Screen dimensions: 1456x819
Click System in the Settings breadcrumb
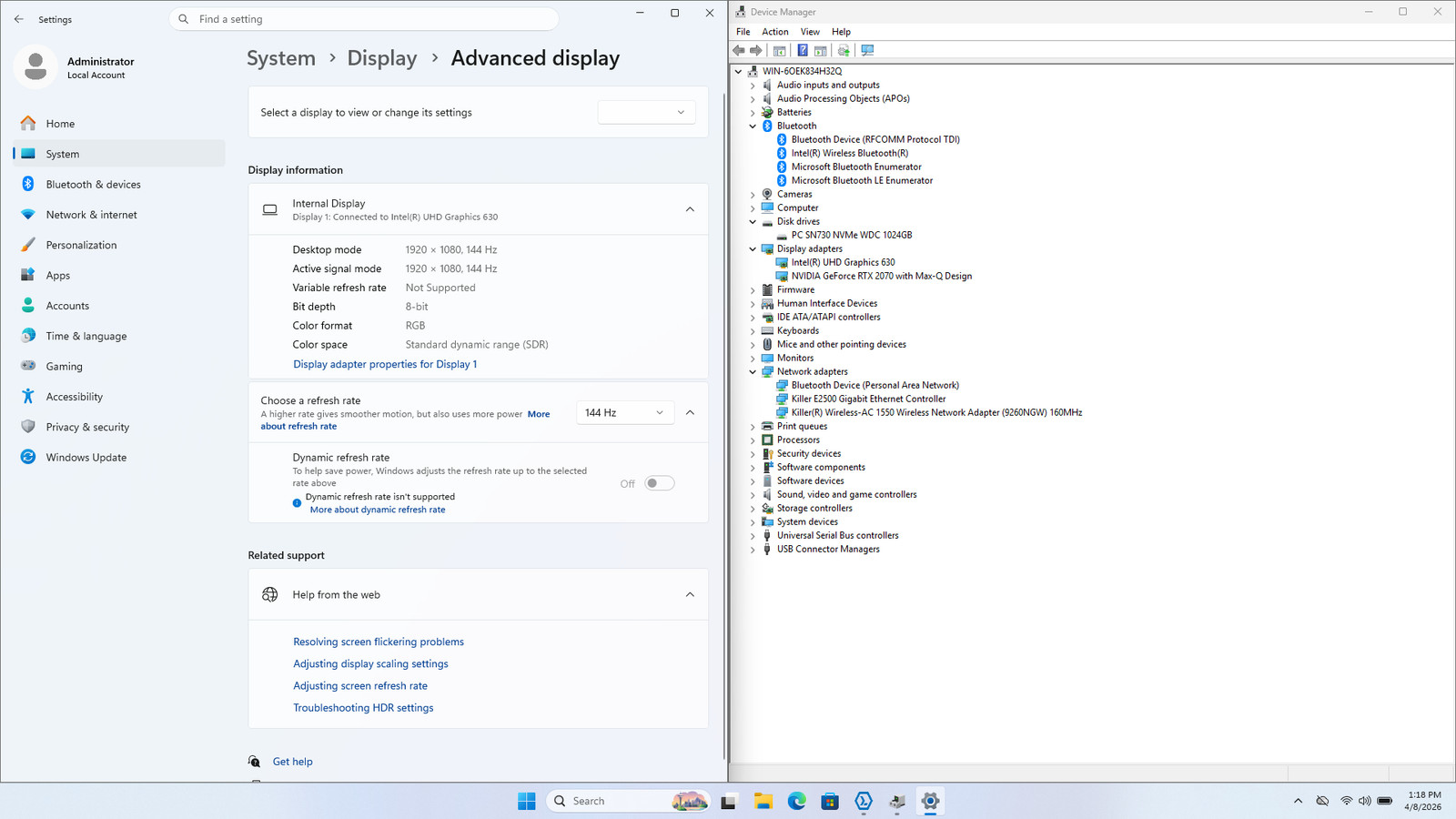coord(281,58)
